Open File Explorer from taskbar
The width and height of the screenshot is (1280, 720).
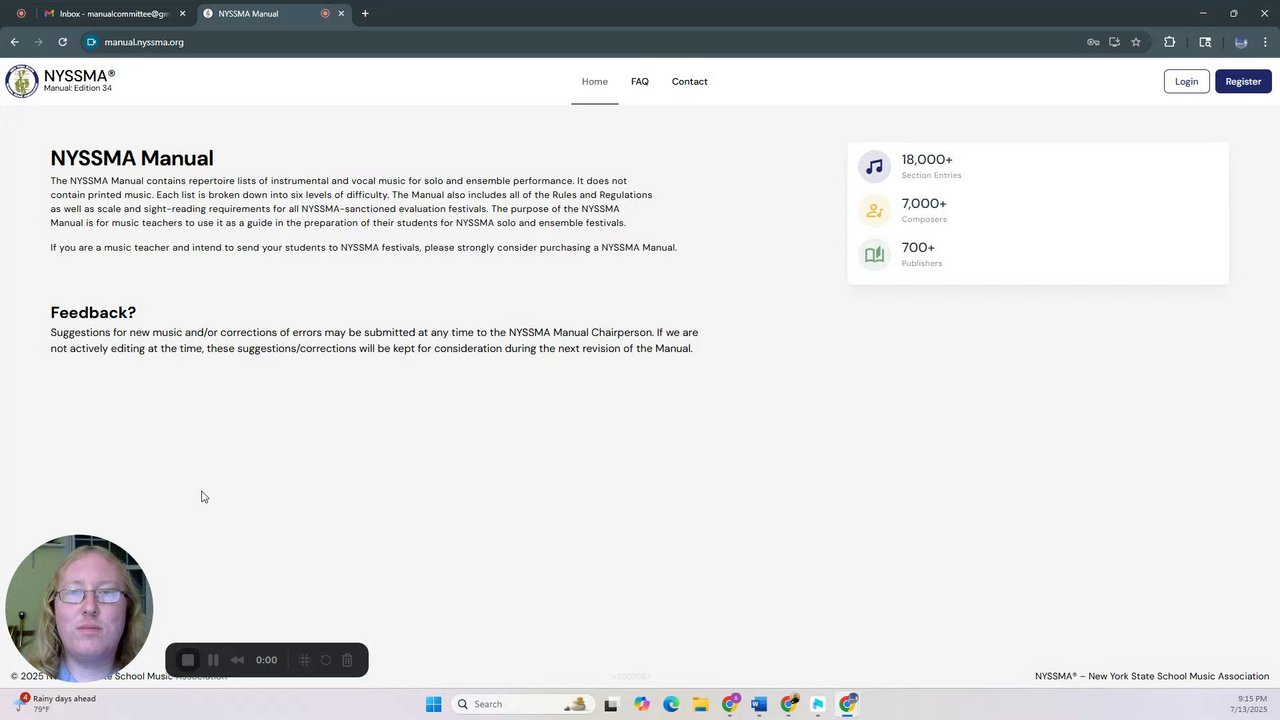click(x=700, y=704)
